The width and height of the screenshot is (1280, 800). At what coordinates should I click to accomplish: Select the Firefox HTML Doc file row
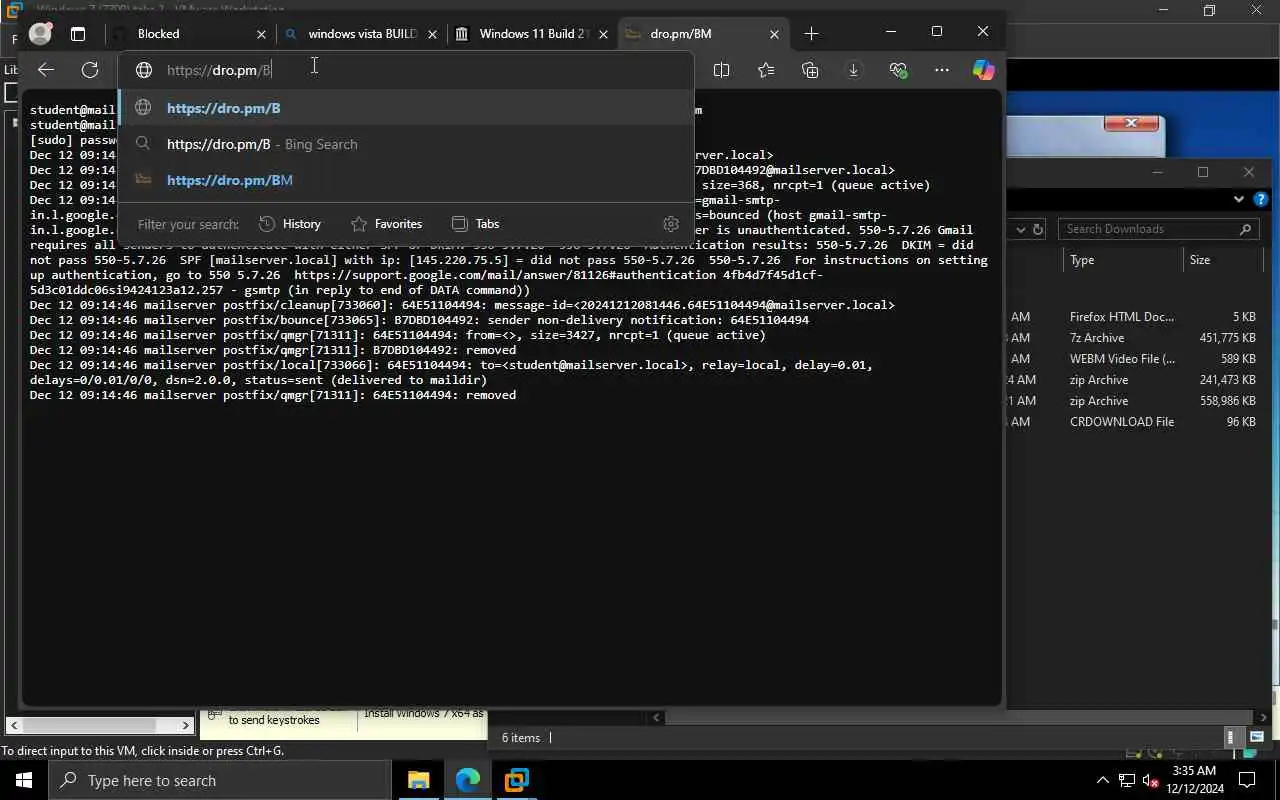1134,317
